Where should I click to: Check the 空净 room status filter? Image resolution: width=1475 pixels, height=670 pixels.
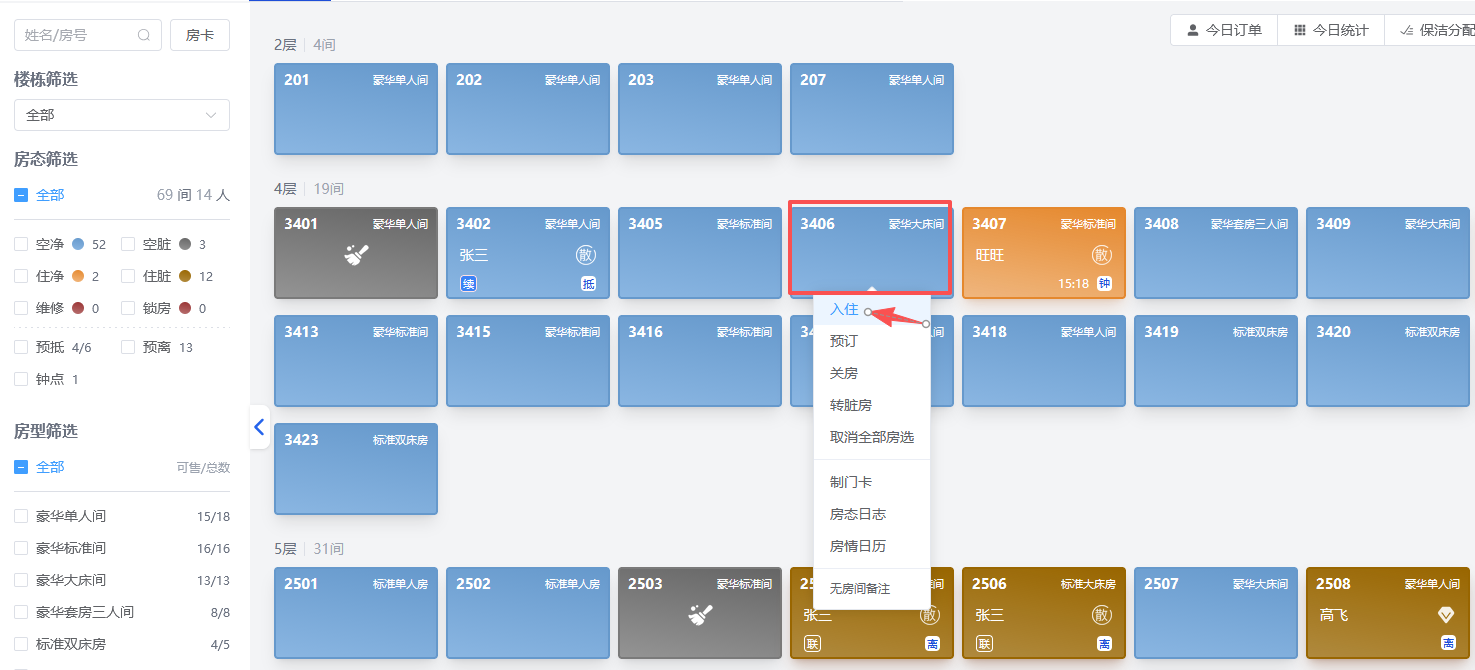[21, 244]
